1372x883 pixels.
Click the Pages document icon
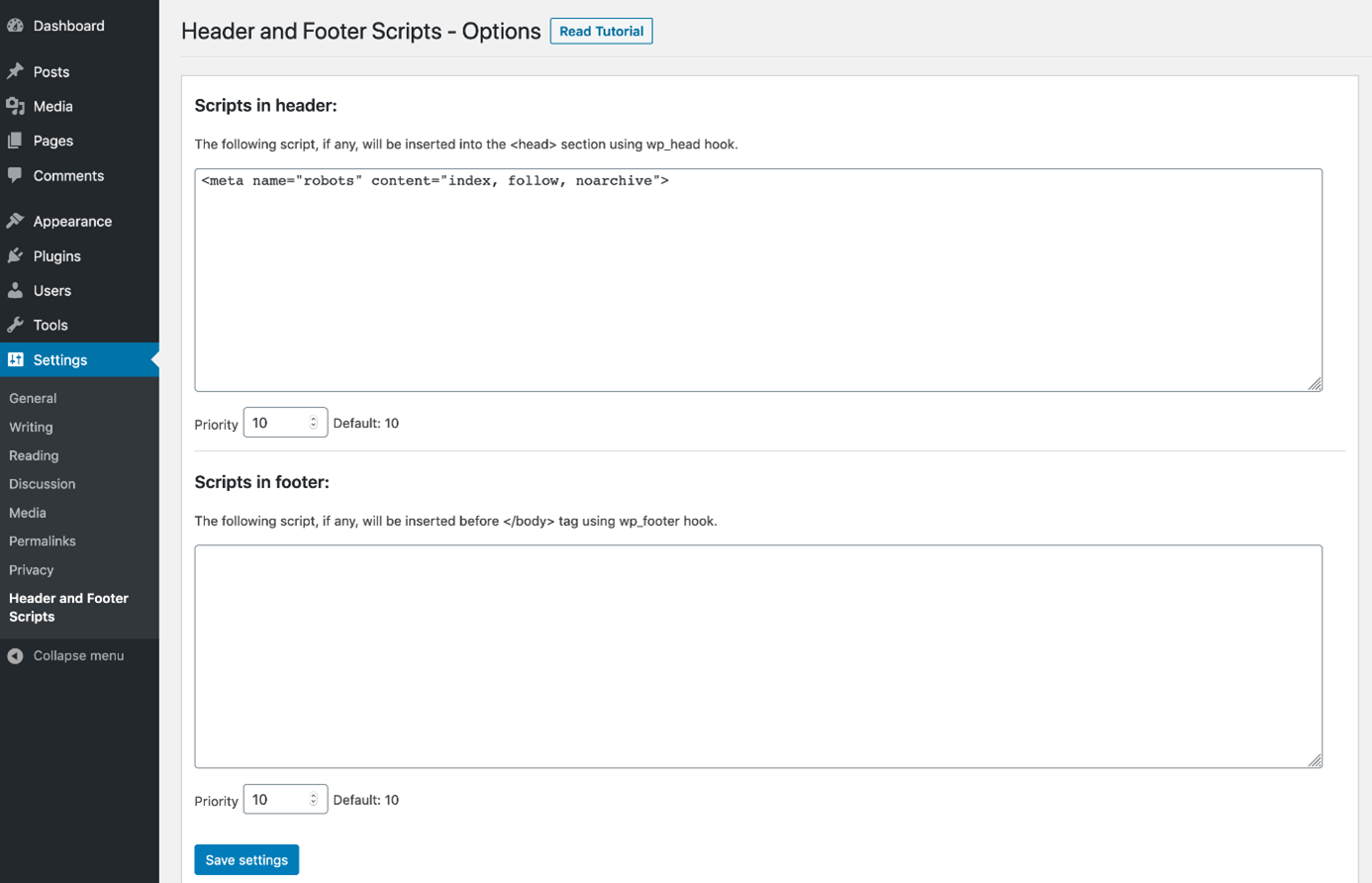coord(16,141)
